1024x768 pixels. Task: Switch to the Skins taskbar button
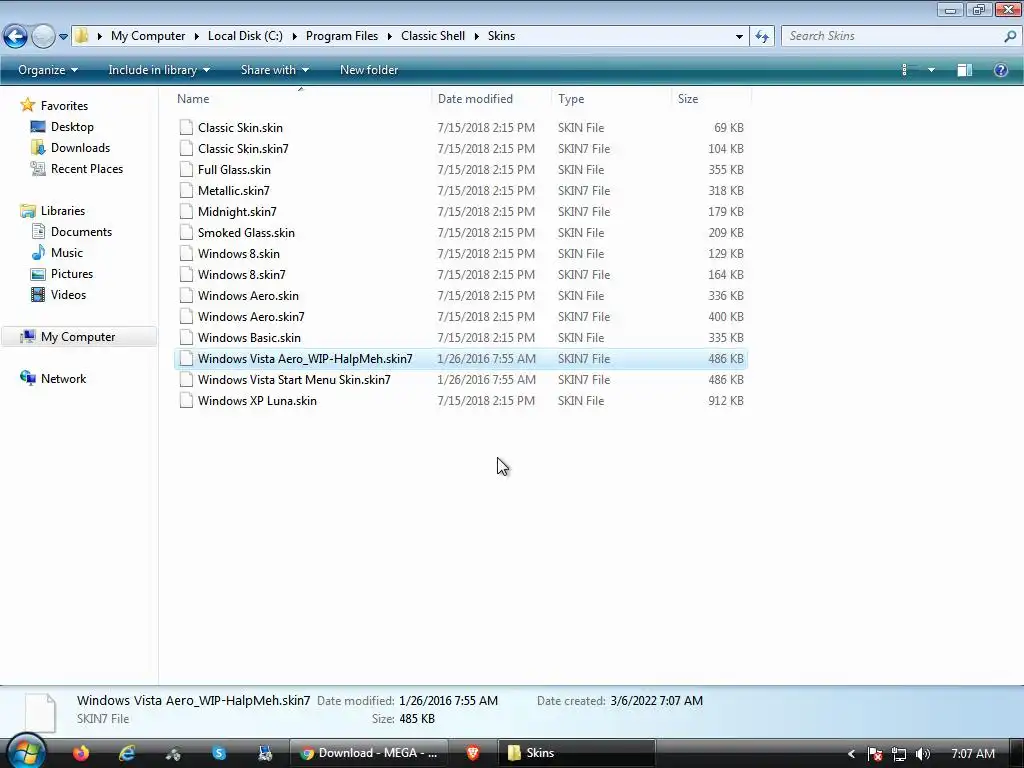coord(577,753)
